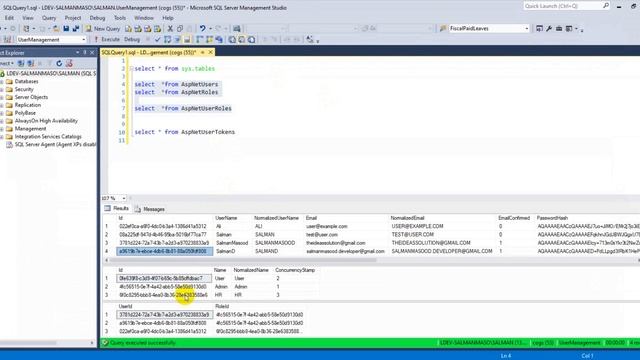640x360 pixels.
Task: Open the zoom percentage dropdown in editor
Action: 123,198
